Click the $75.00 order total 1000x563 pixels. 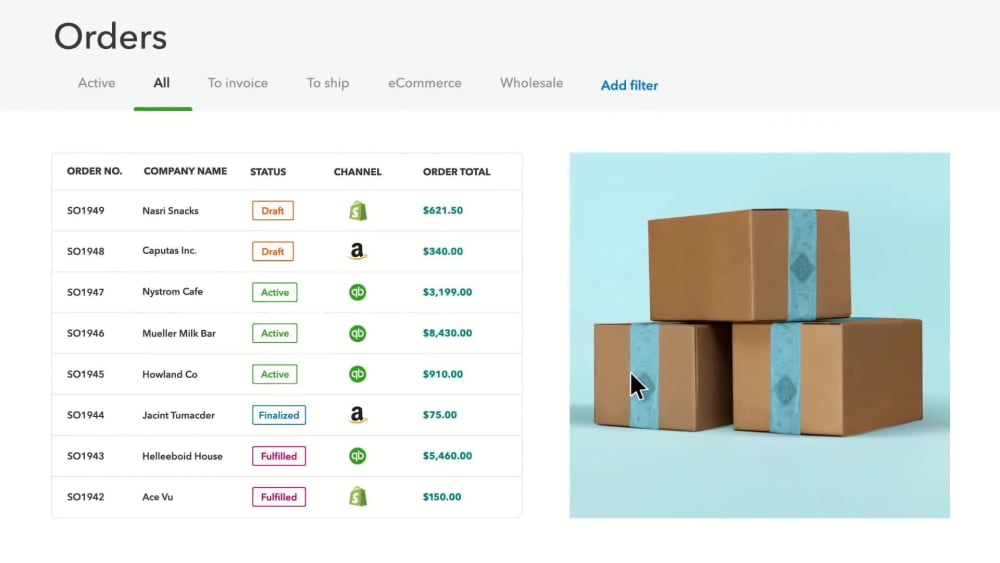point(439,415)
